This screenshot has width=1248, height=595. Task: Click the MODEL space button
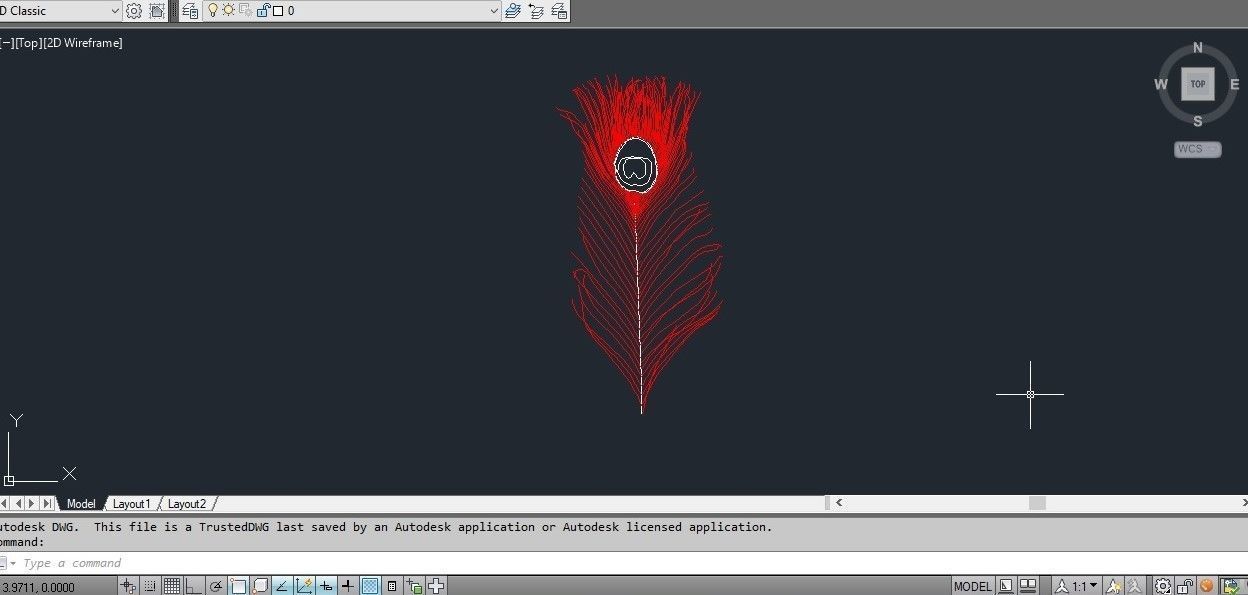[x=973, y=586]
